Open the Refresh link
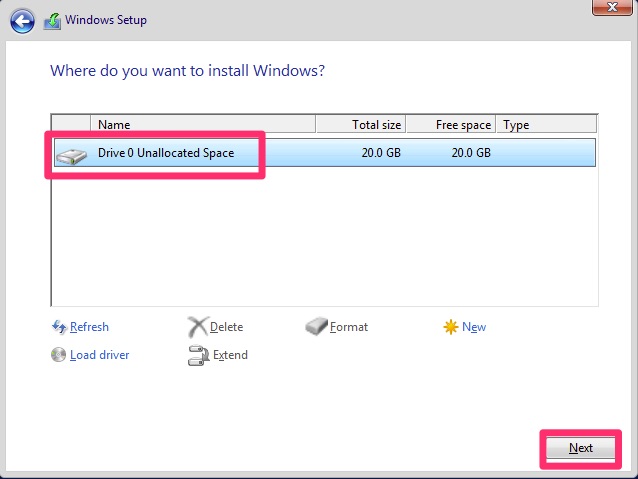 click(89, 327)
